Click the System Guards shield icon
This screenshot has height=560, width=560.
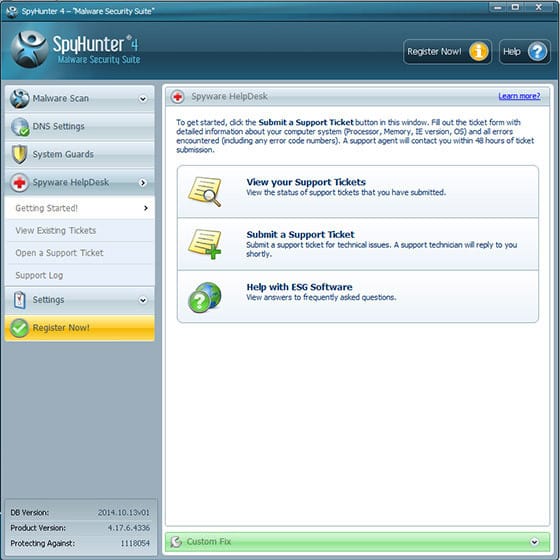point(20,154)
